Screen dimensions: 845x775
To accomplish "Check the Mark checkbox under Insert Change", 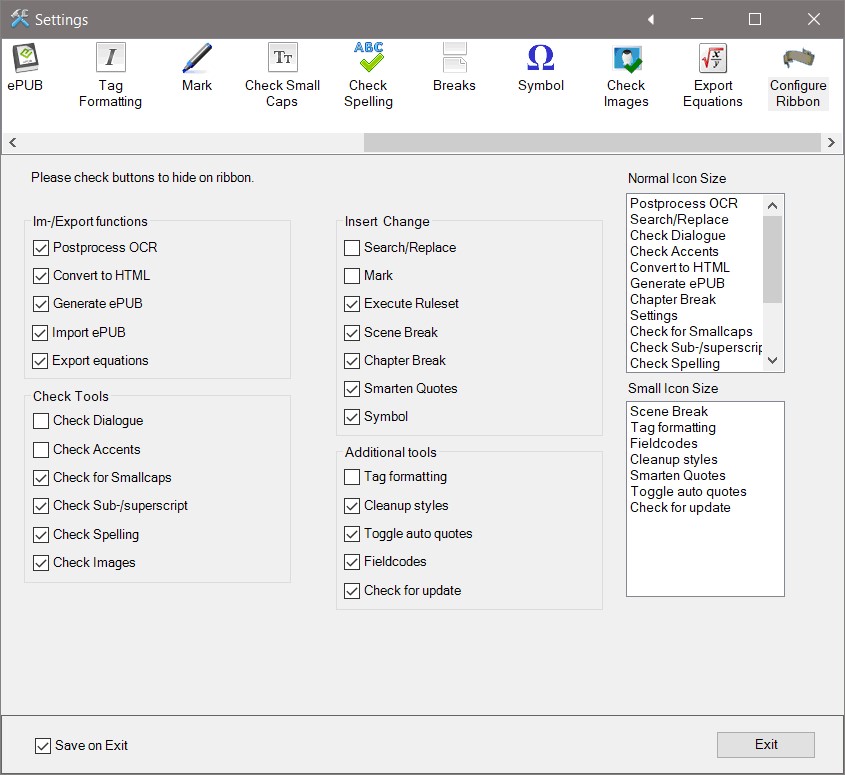I will coord(352,276).
